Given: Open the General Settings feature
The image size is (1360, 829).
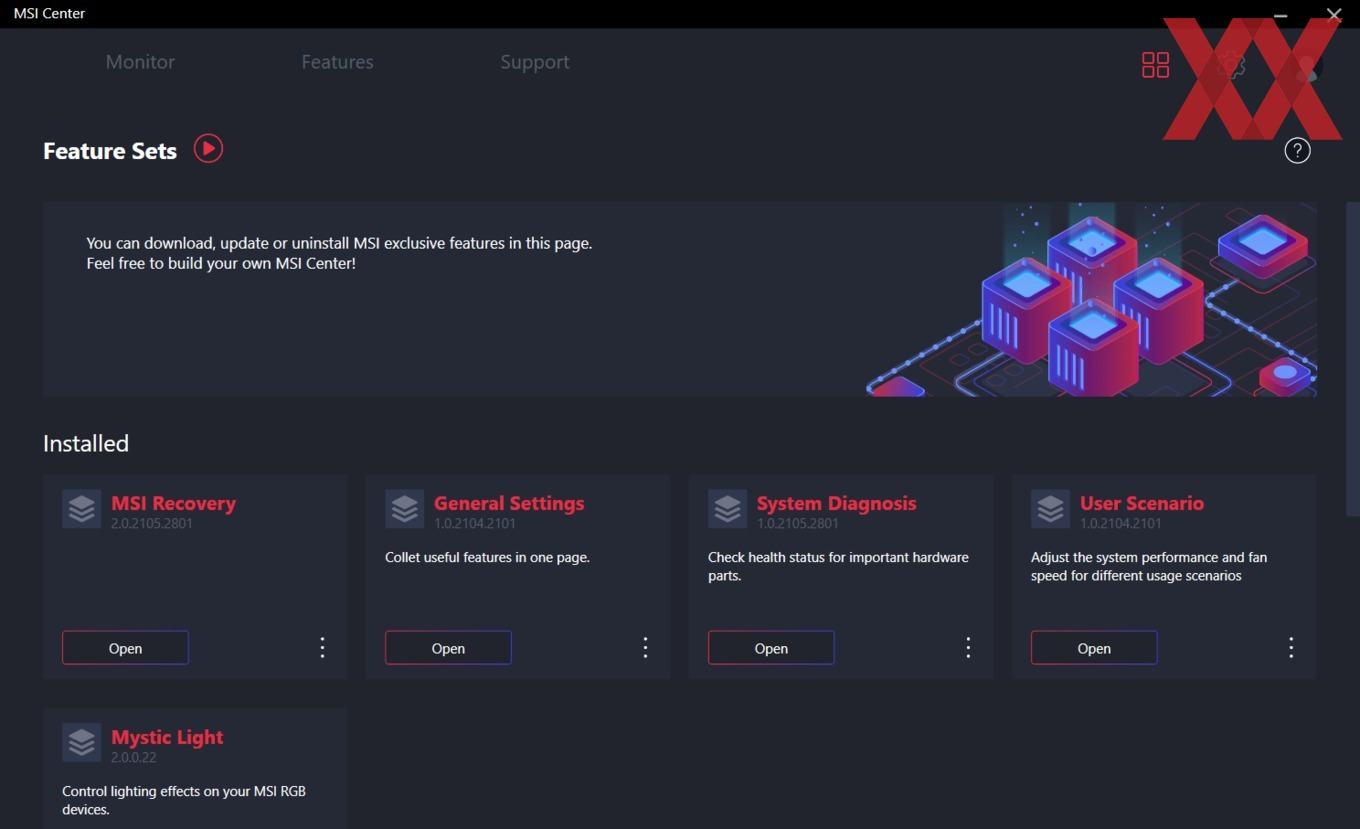Looking at the screenshot, I should point(448,648).
